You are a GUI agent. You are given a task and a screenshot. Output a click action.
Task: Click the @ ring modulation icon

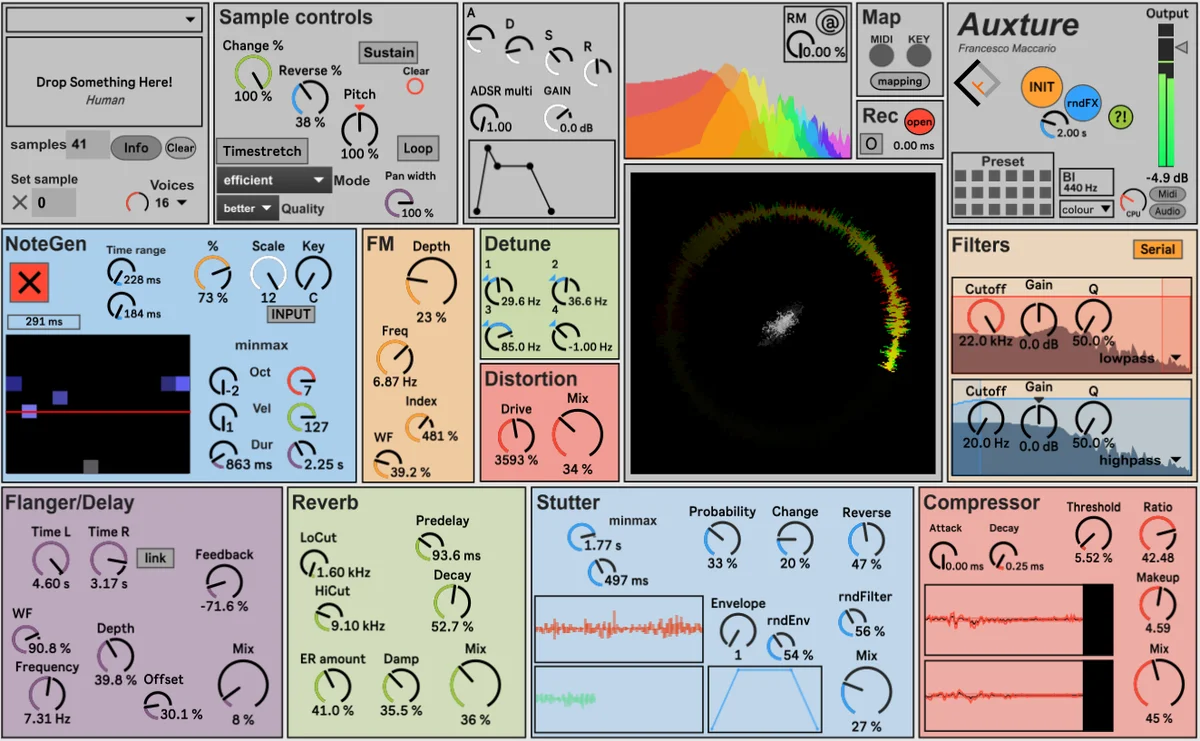point(829,21)
